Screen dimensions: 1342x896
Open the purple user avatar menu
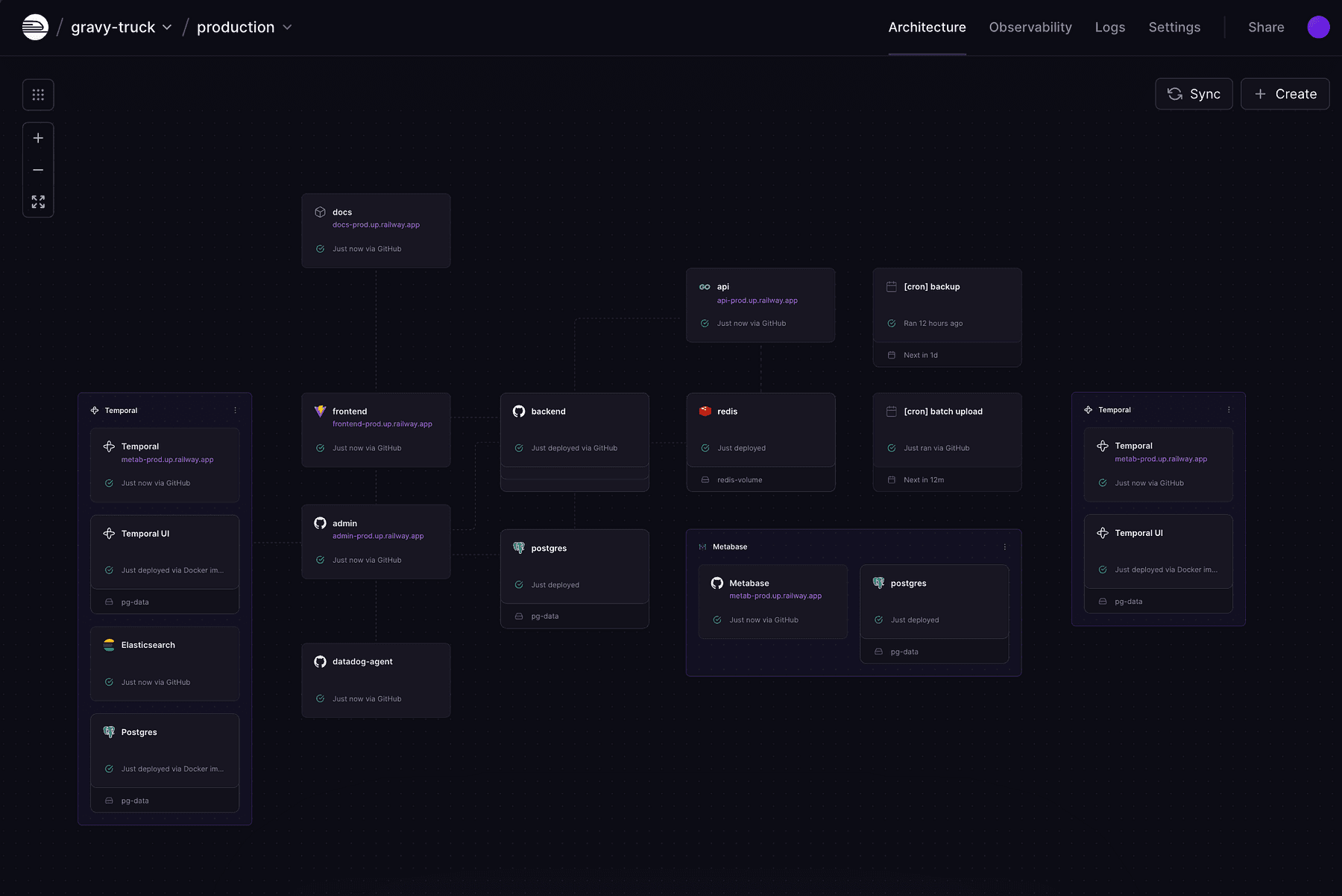tap(1318, 28)
